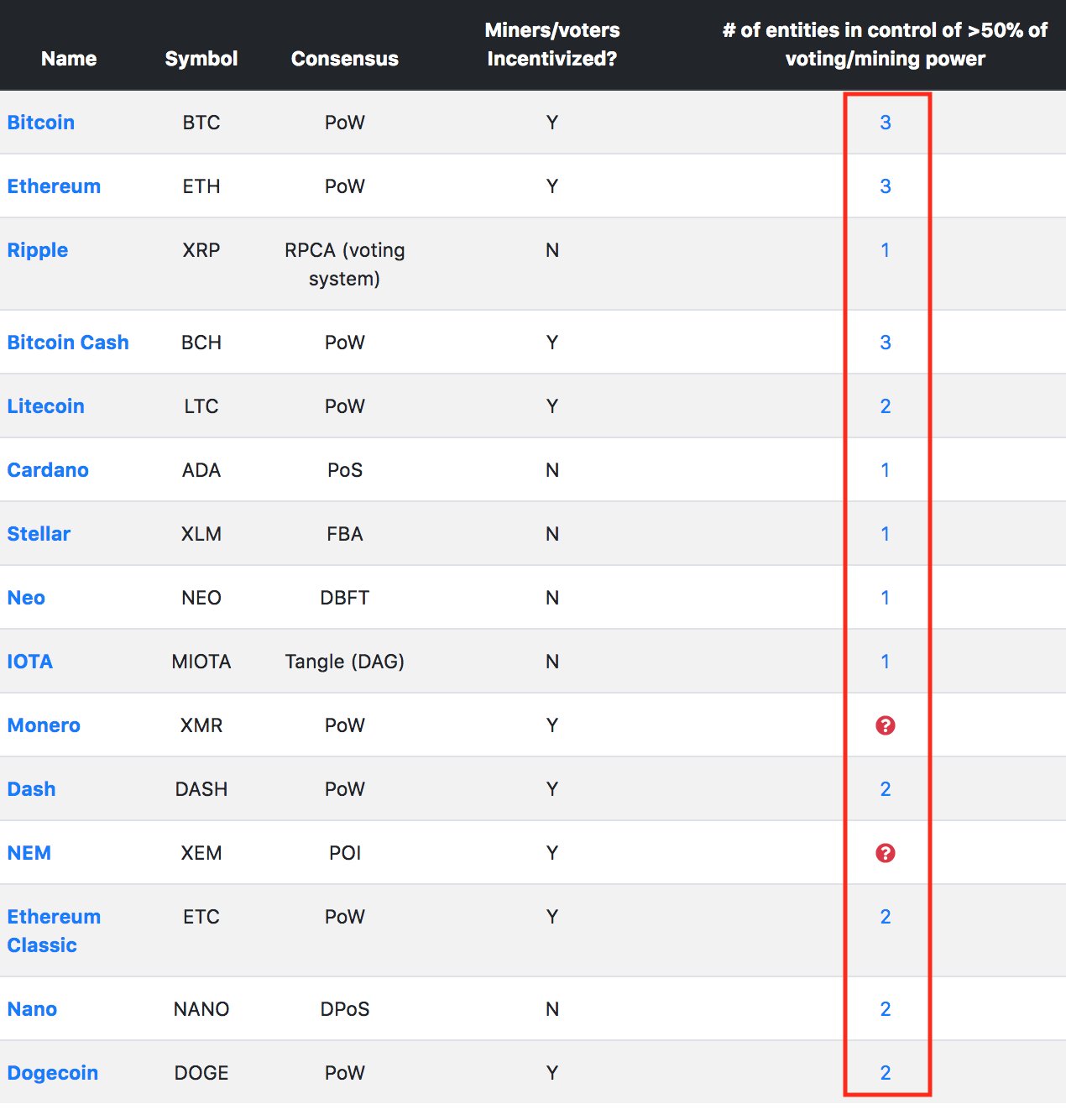Click the red question mark icon for Monero
Image resolution: width=1066 pixels, height=1120 pixels.
[x=885, y=725]
